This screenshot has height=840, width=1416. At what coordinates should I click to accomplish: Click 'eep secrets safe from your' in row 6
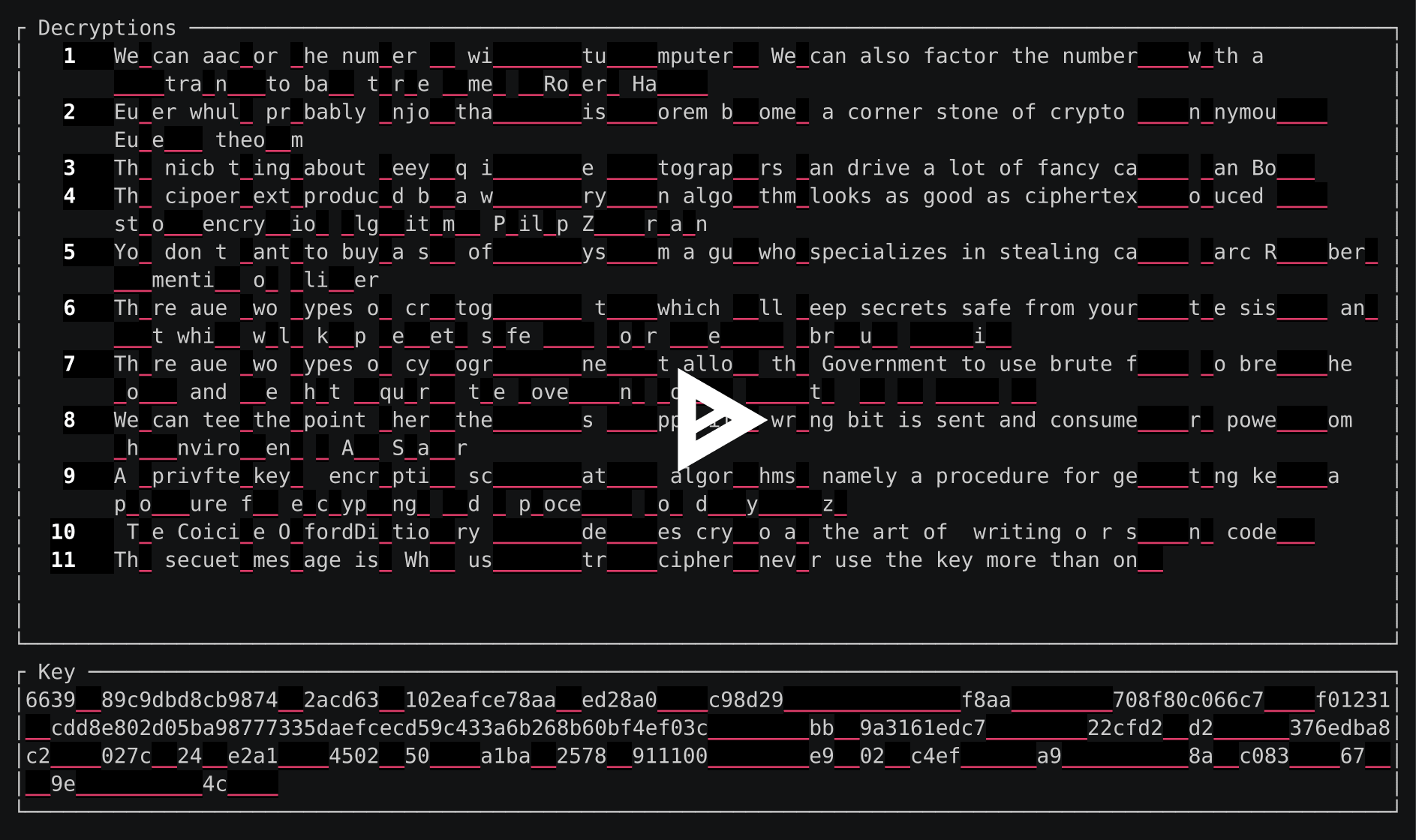point(973,309)
